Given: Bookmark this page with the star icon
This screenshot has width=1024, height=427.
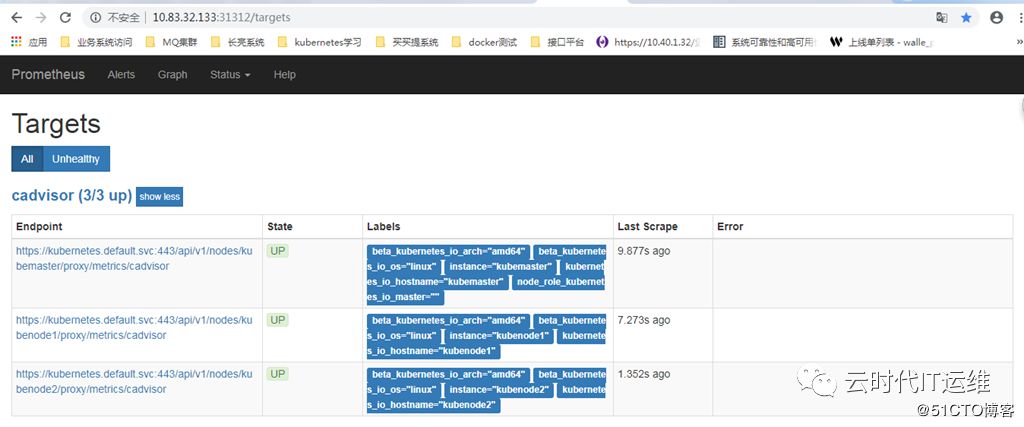Looking at the screenshot, I should pyautogui.click(x=966, y=18).
